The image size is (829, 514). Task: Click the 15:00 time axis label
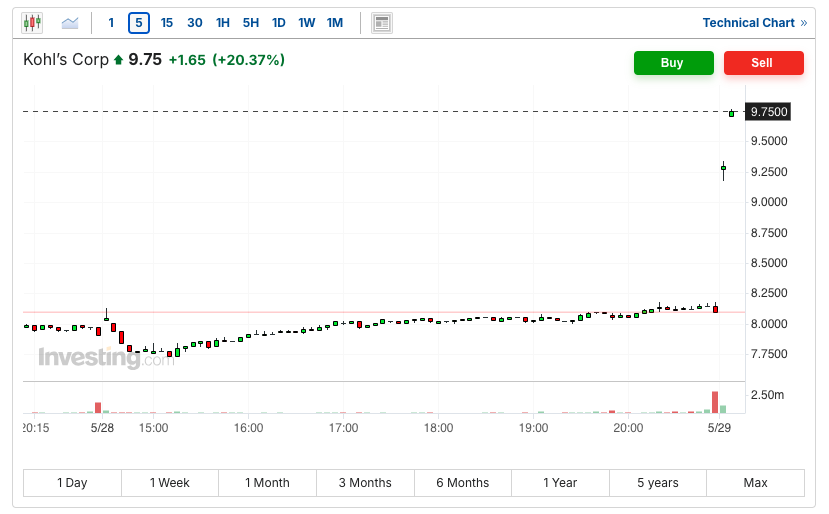pos(154,428)
